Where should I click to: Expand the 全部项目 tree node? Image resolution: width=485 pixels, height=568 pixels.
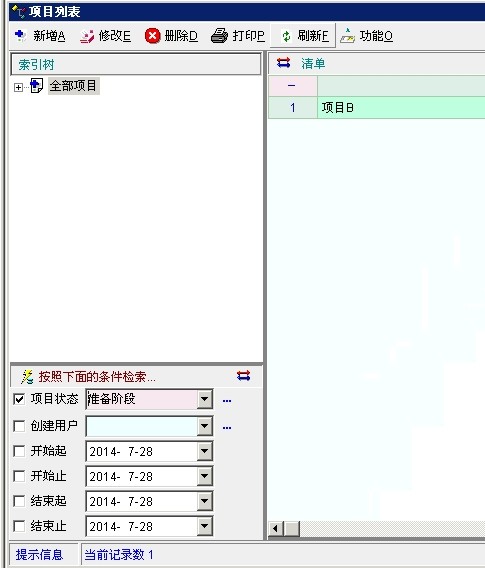tap(18, 87)
